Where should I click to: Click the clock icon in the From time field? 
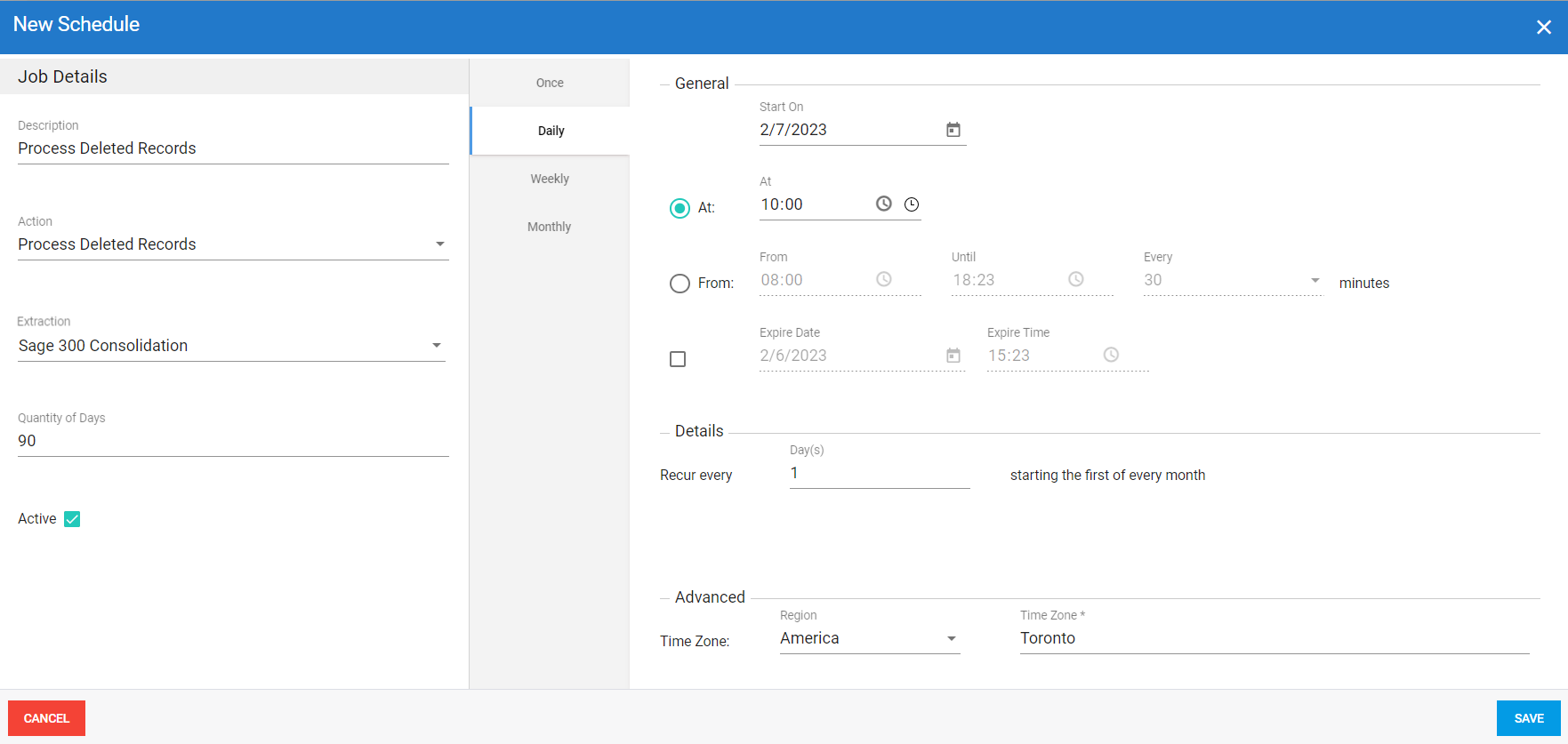883,279
